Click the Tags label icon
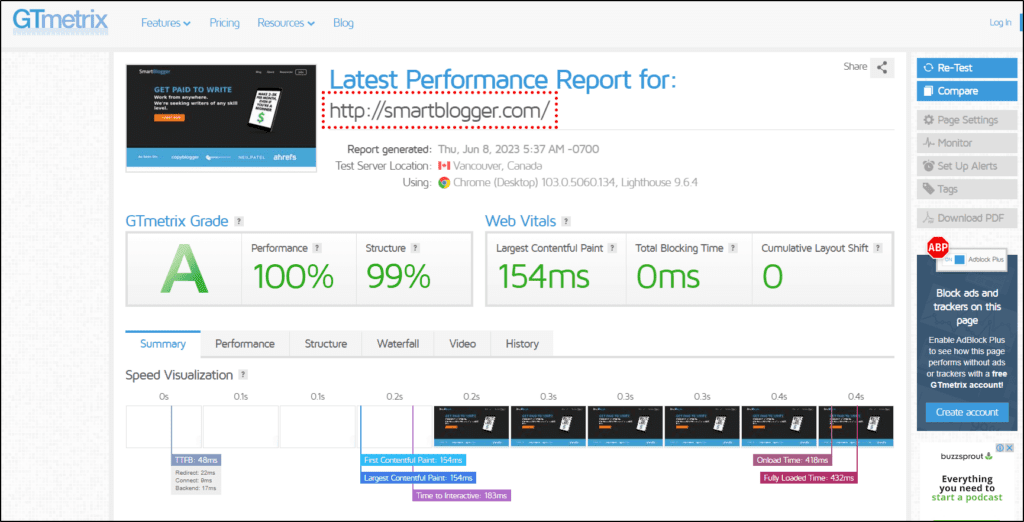The width and height of the screenshot is (1024, 522). (928, 189)
